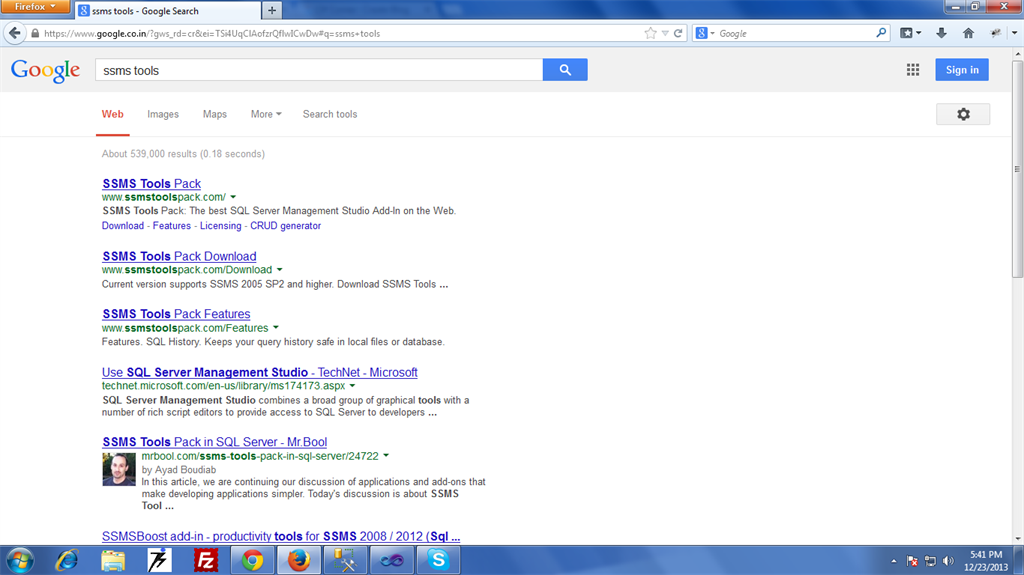Click into the 'ssms tools' search box

tap(319, 70)
